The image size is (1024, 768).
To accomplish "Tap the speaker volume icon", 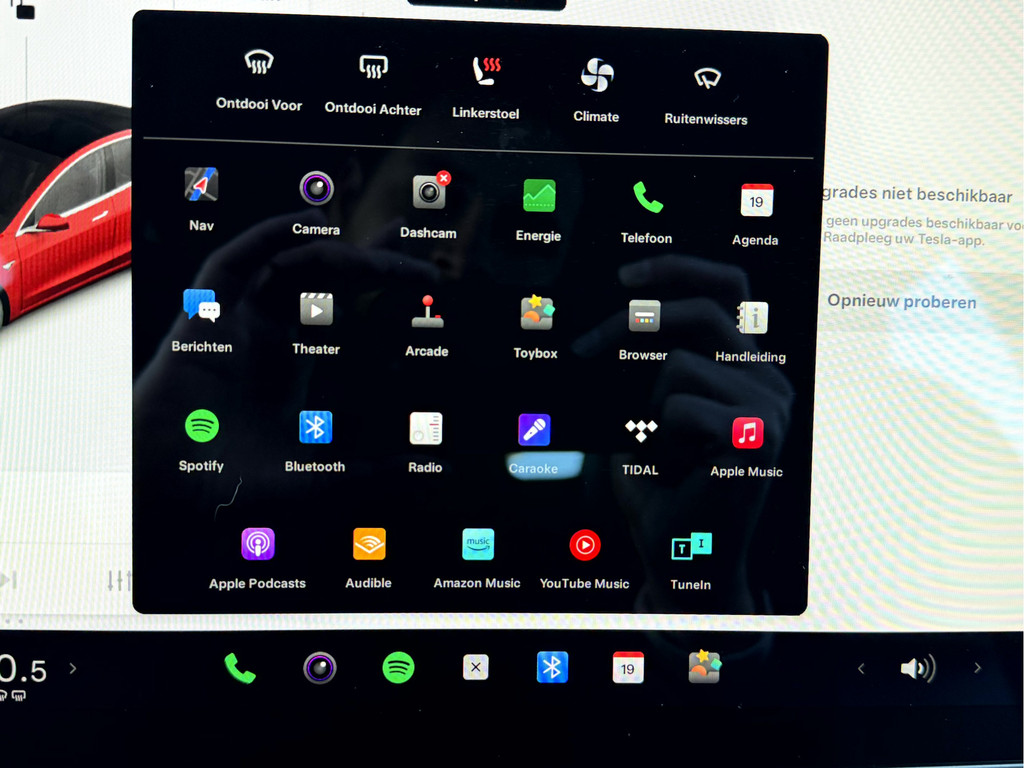I will click(x=918, y=668).
